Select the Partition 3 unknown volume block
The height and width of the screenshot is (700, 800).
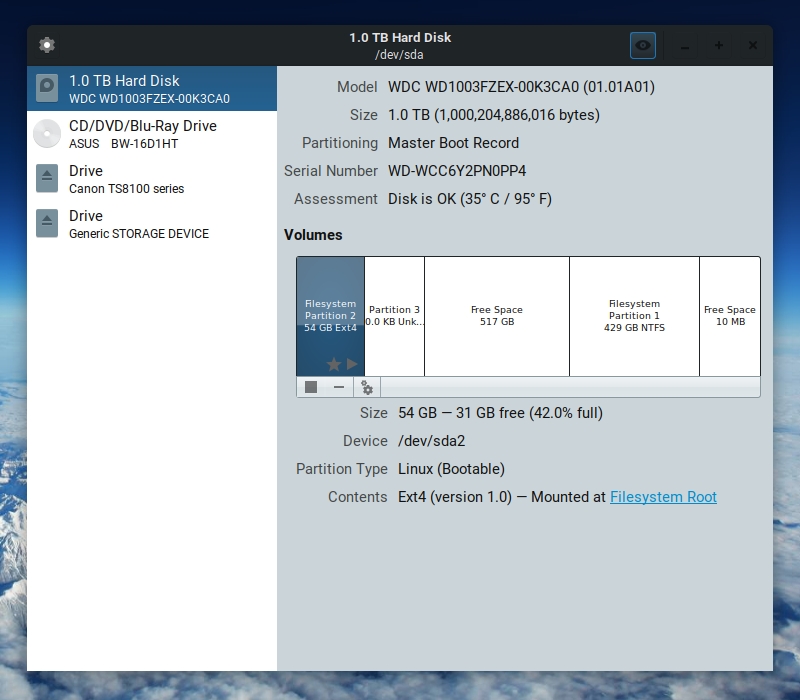[x=394, y=315]
